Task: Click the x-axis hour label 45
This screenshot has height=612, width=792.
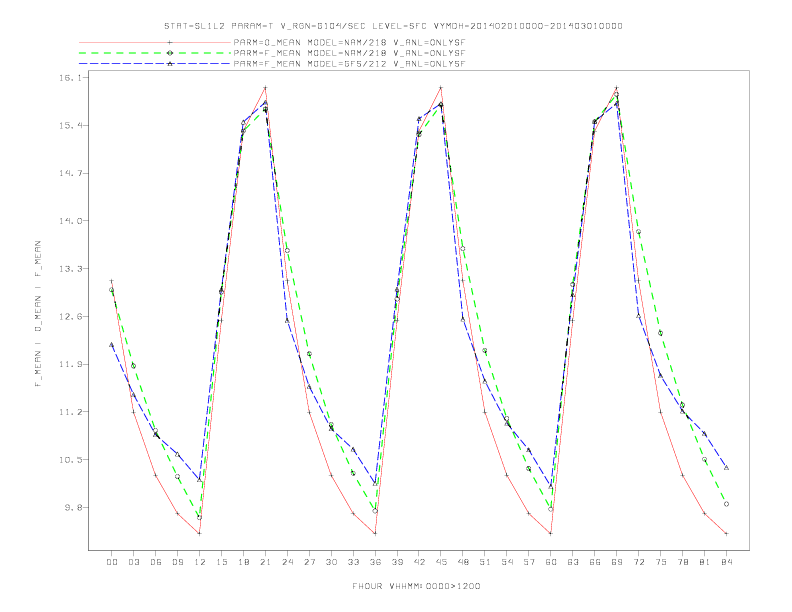Action: pos(441,562)
